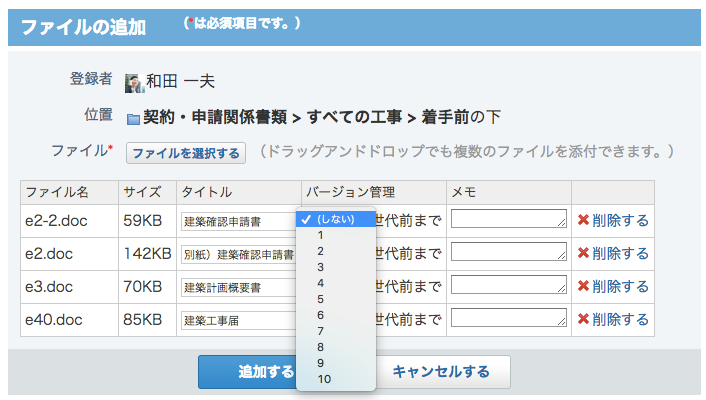This screenshot has width=706, height=400.
Task: Click the folder icon before 契約・申請関係書類
Action: click(133, 118)
